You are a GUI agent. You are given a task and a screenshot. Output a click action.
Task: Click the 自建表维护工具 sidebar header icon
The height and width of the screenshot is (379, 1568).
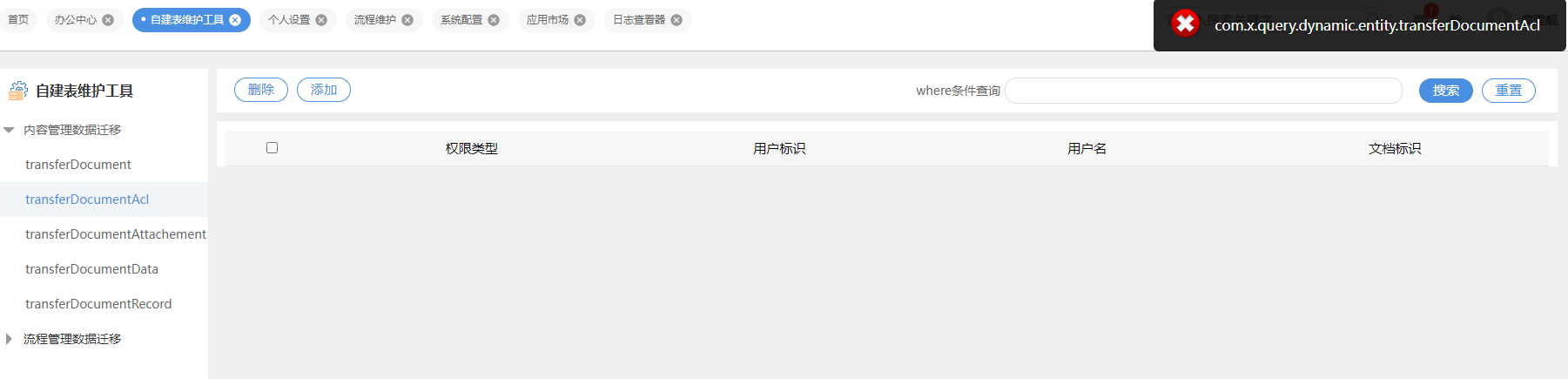coord(18,90)
